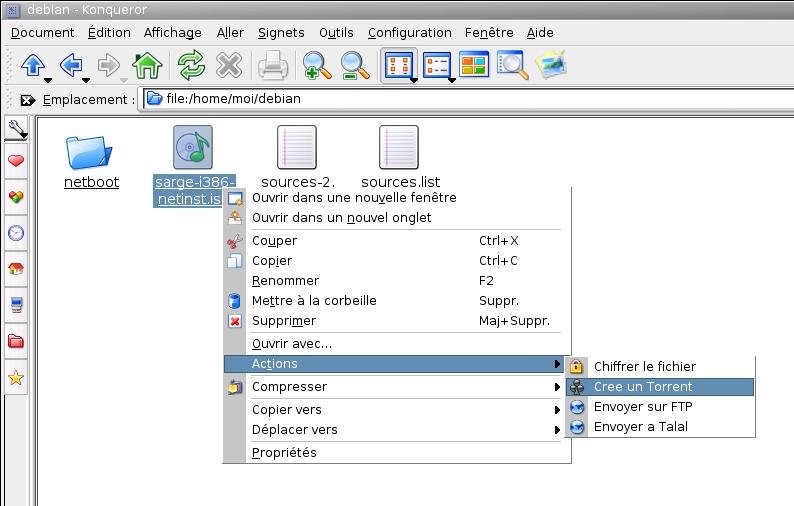Open the file size view magnifier icon
This screenshot has height=506, width=794.
512,65
